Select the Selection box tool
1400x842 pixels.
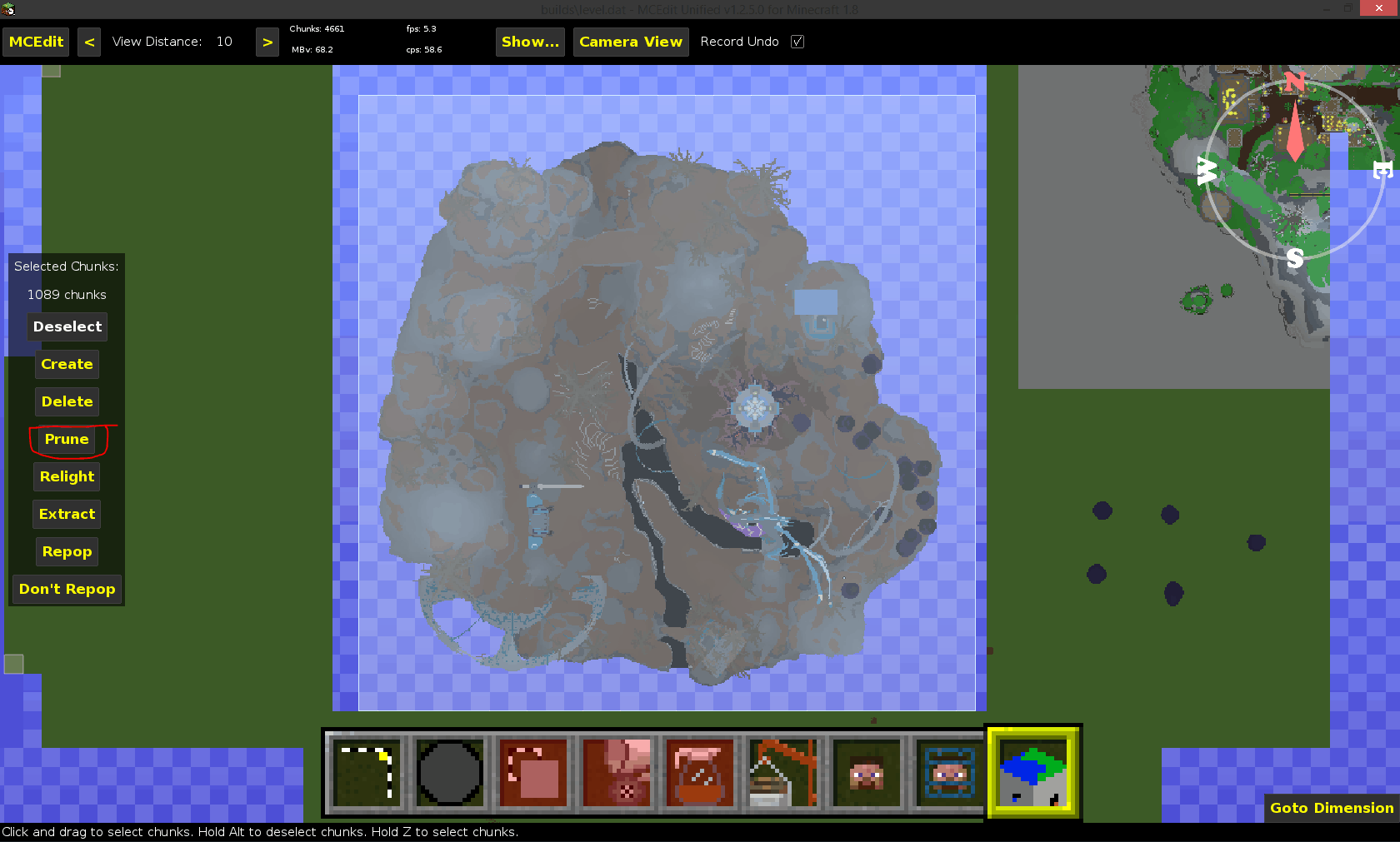367,773
